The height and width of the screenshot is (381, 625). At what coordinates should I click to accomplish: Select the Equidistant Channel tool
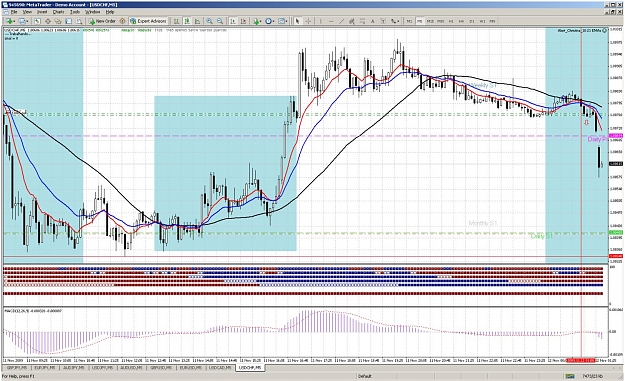[352, 21]
